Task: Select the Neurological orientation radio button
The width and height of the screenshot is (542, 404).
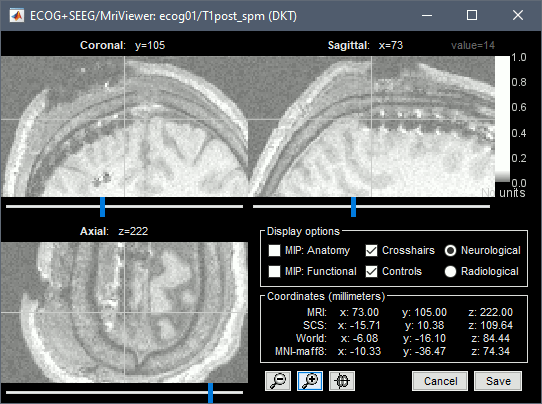Action: [x=450, y=250]
